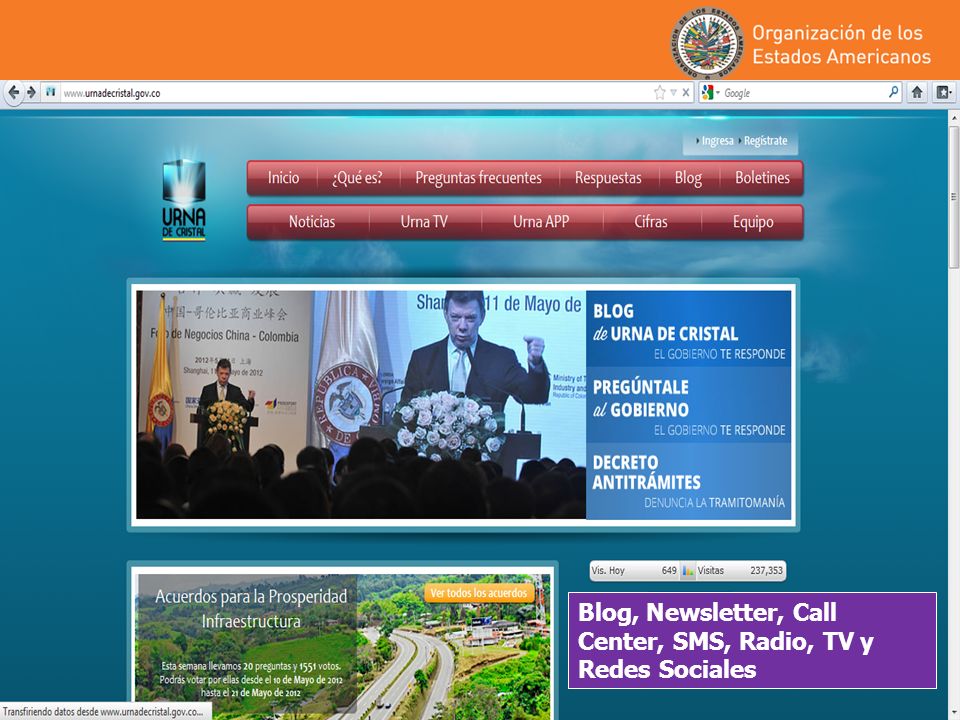
Task: Open the Urna TV menu item
Action: tap(424, 222)
